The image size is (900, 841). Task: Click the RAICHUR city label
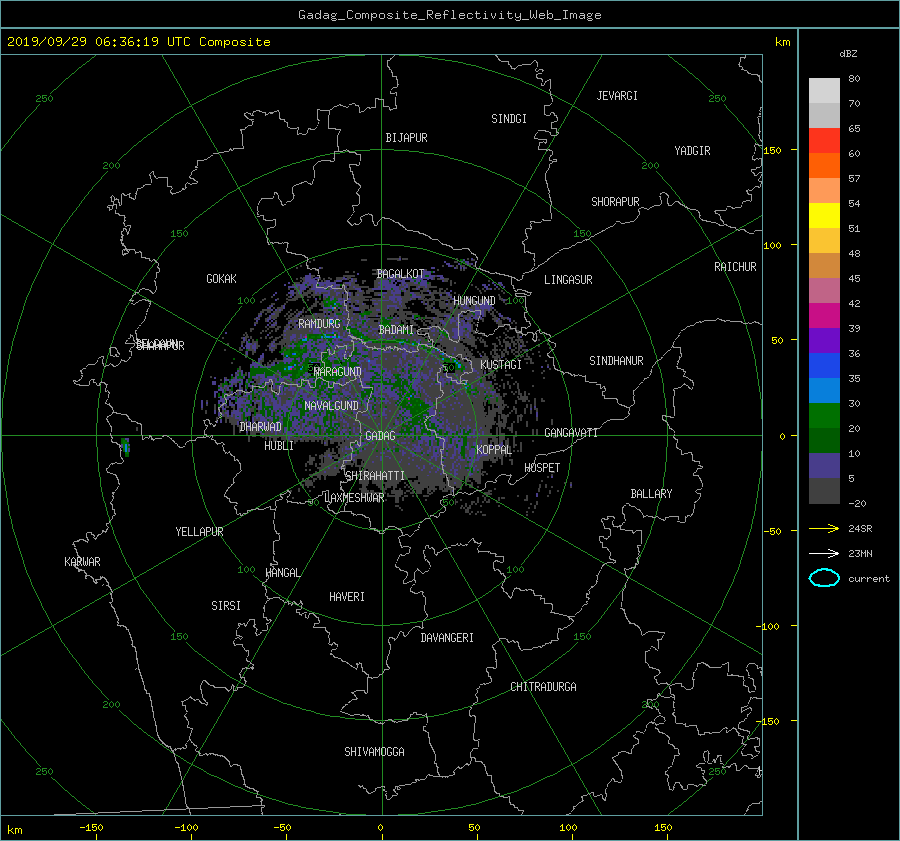(x=735, y=266)
